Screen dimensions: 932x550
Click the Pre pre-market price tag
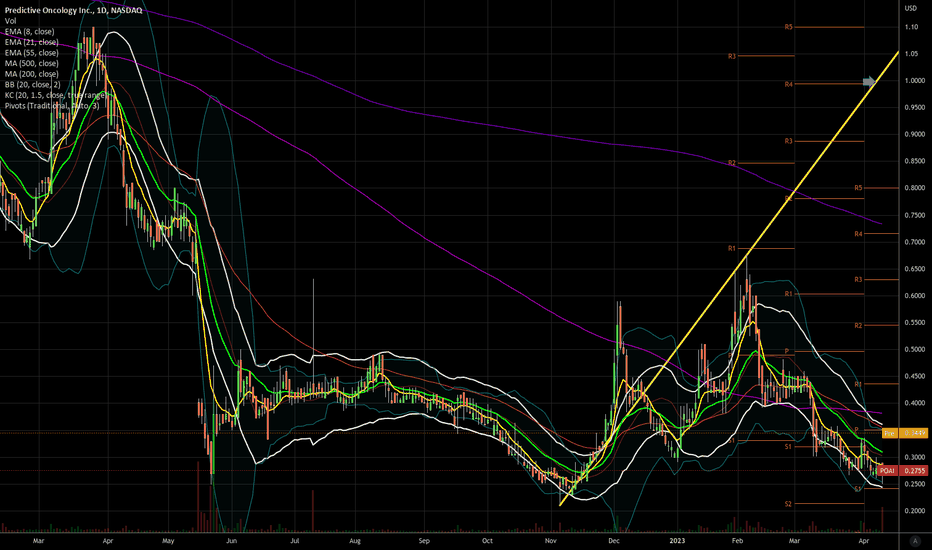click(905, 433)
